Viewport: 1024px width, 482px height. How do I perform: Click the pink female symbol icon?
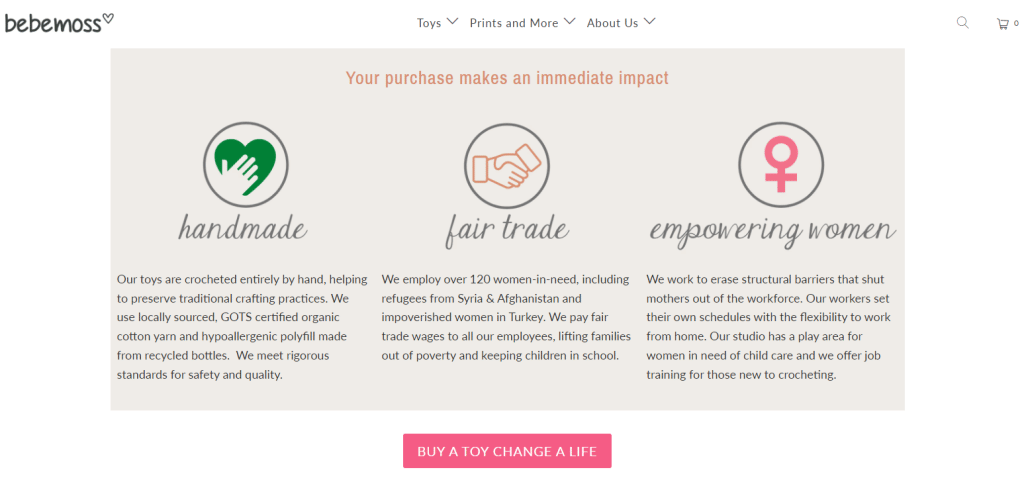coord(781,164)
